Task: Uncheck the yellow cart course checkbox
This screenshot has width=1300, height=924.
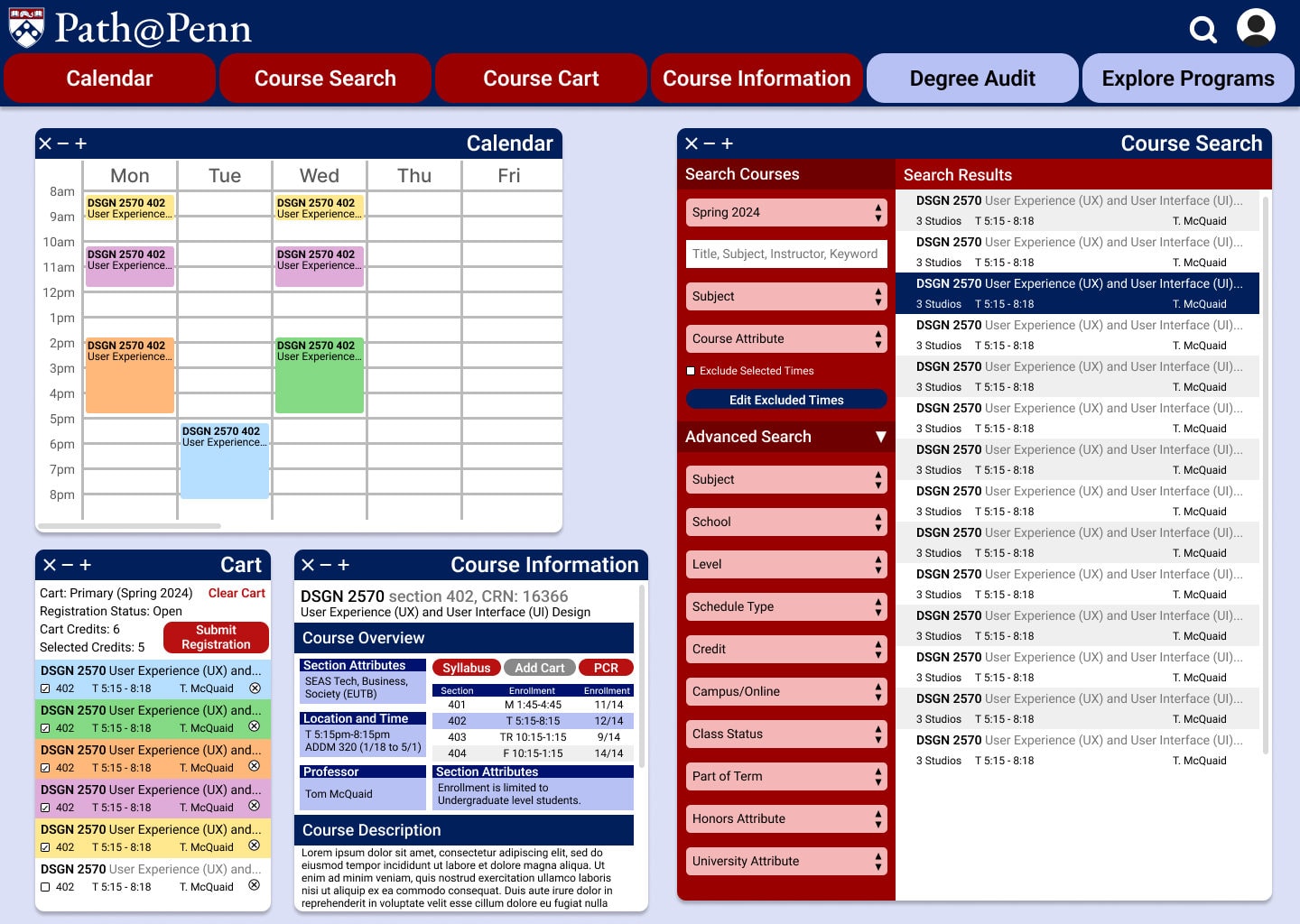Action: click(x=45, y=847)
